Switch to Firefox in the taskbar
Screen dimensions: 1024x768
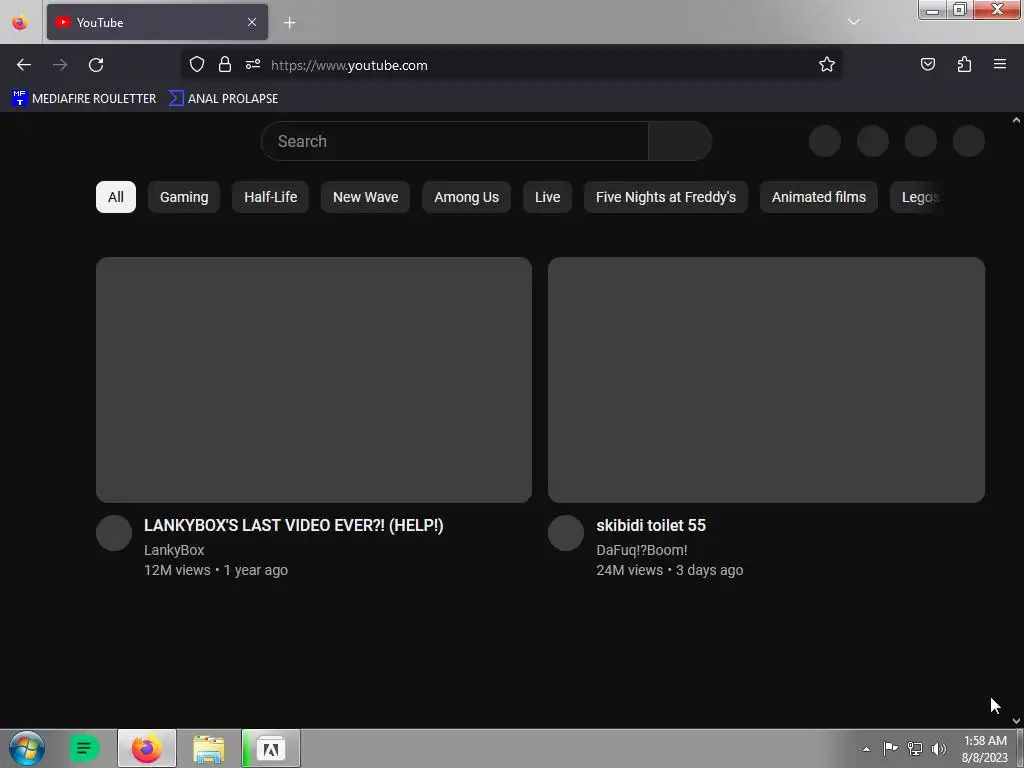point(147,748)
